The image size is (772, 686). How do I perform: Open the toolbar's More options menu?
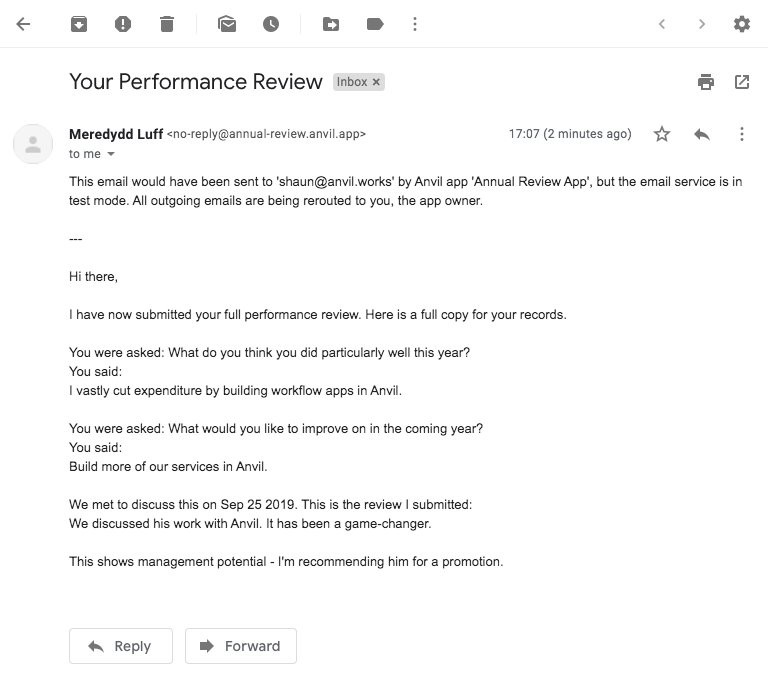tap(415, 24)
